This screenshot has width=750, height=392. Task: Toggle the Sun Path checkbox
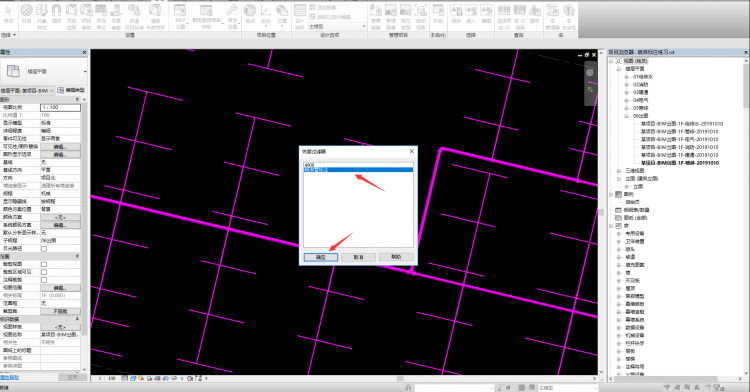[44, 249]
